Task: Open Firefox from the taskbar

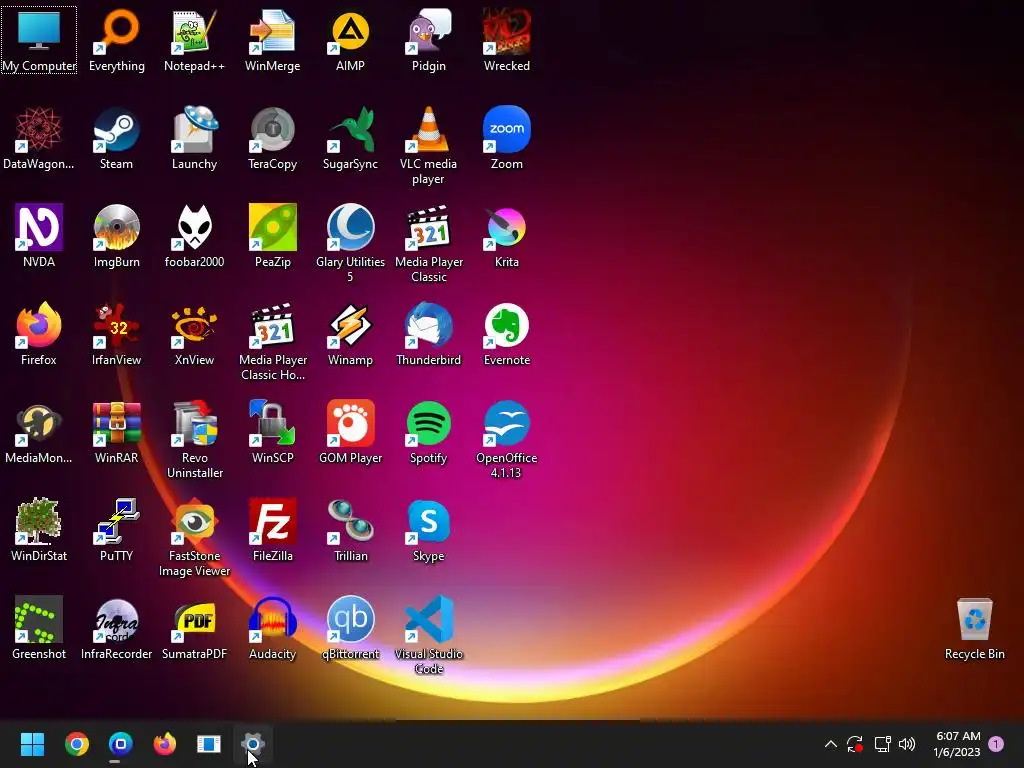Action: click(165, 744)
